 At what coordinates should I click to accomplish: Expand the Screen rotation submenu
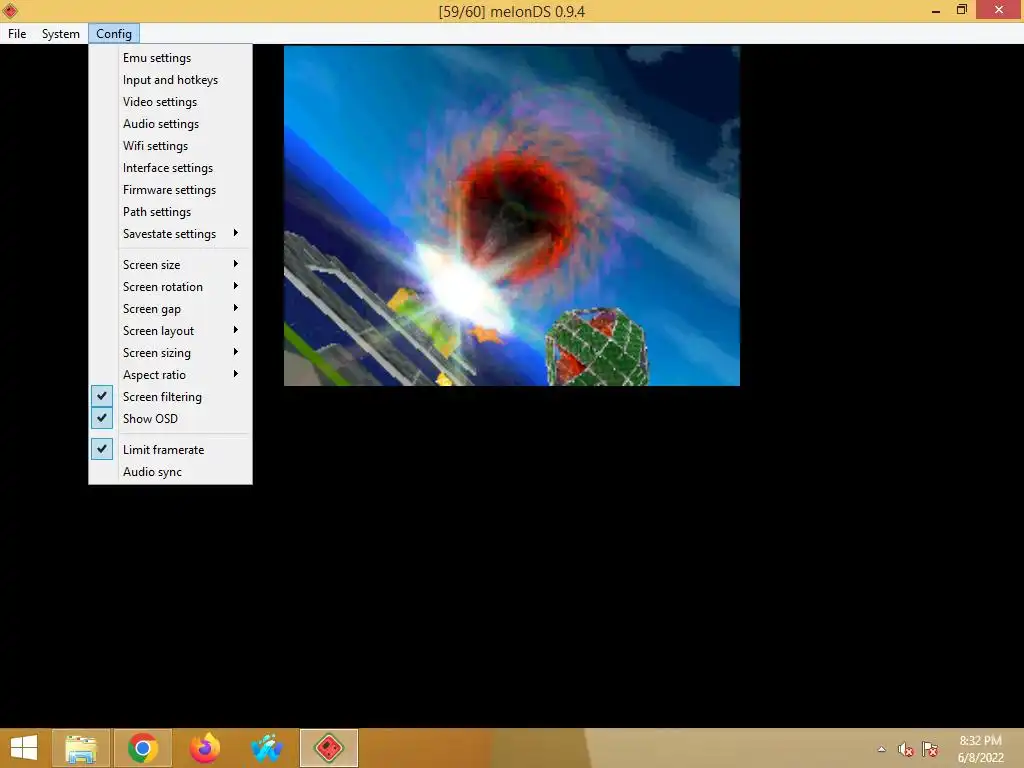(x=170, y=287)
